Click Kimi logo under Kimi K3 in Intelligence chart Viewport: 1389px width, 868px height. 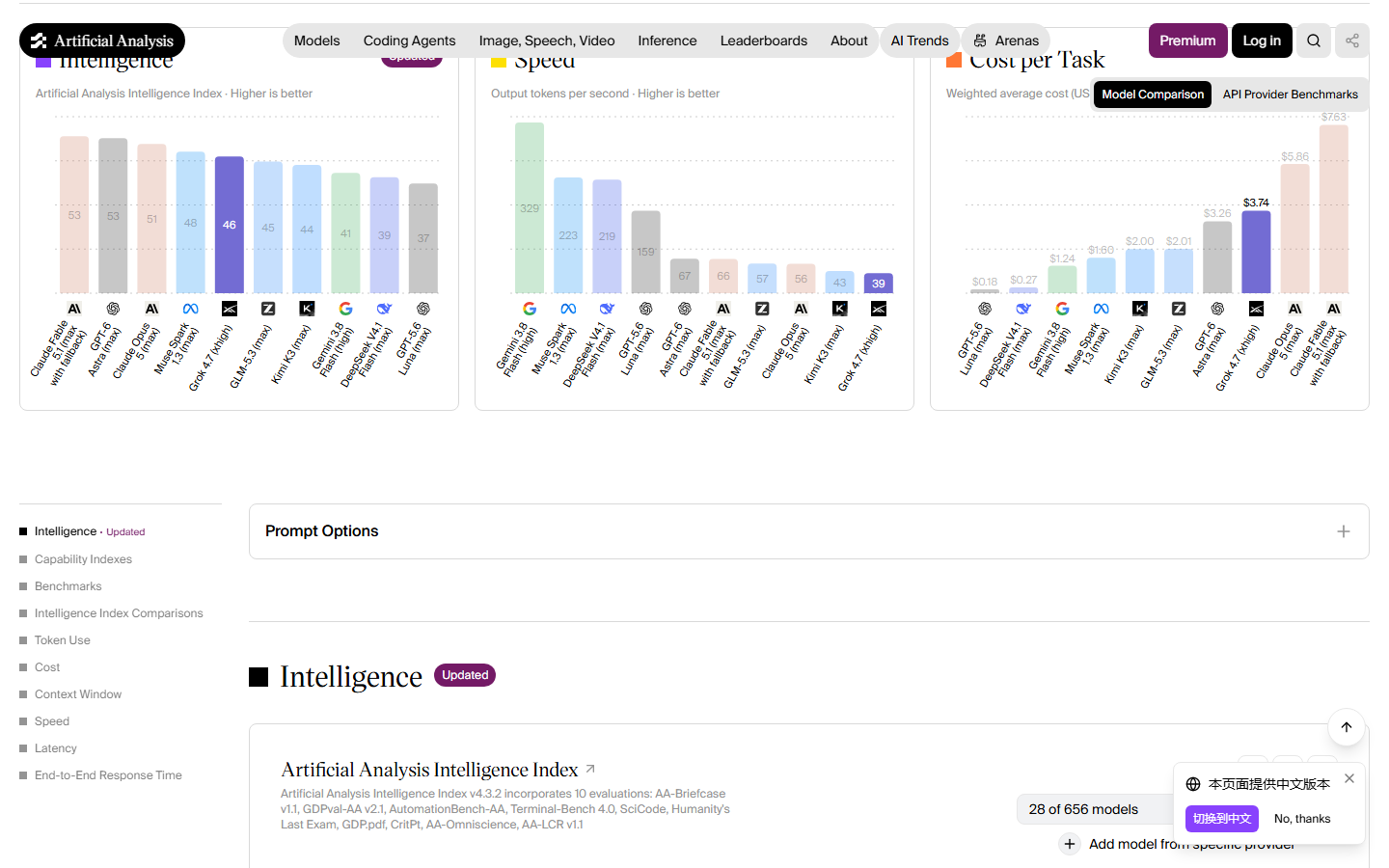[307, 309]
